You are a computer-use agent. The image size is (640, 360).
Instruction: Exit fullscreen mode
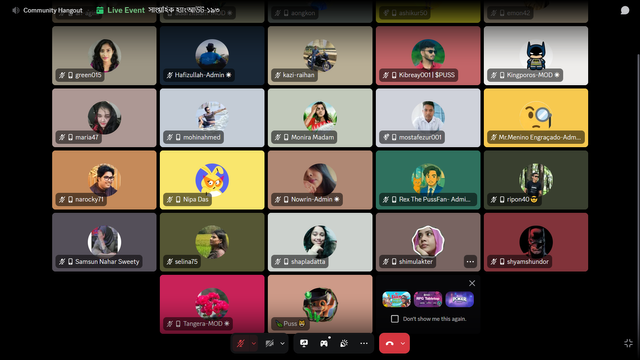coord(629,343)
